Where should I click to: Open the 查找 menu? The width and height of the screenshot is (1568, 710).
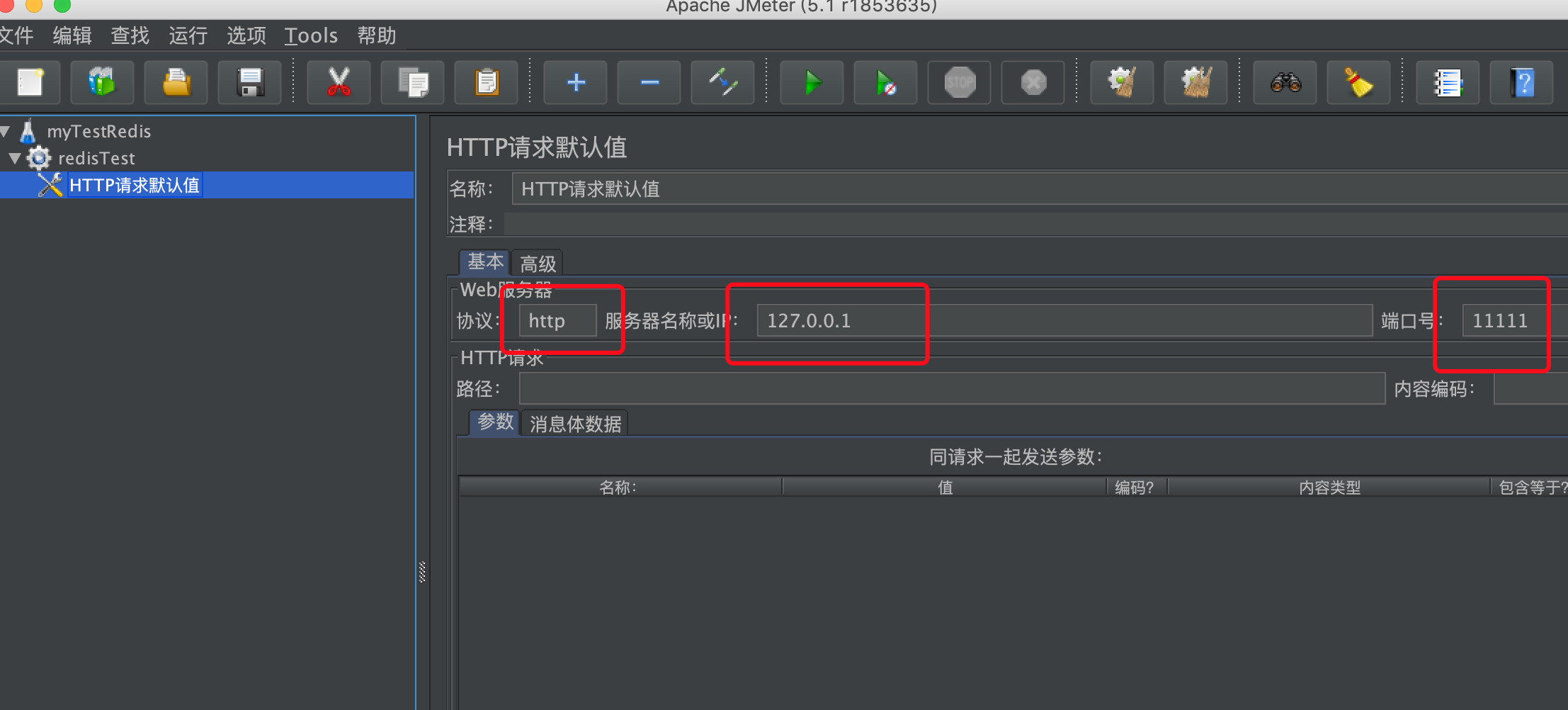point(130,35)
